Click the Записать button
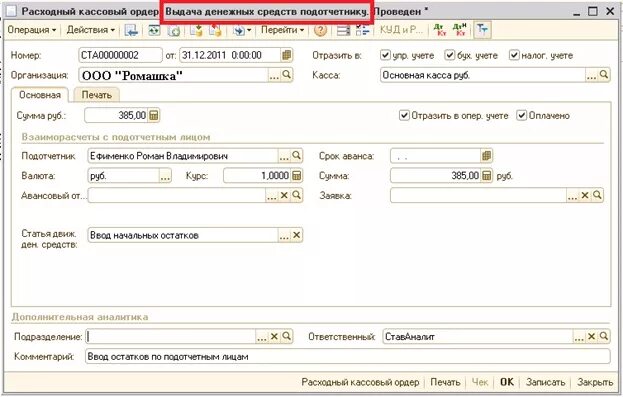 point(546,382)
